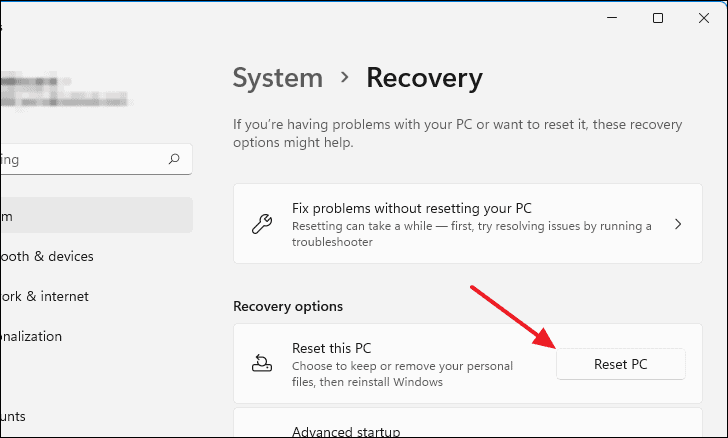Open Personalization settings page
The height and width of the screenshot is (438, 728).
coord(31,336)
